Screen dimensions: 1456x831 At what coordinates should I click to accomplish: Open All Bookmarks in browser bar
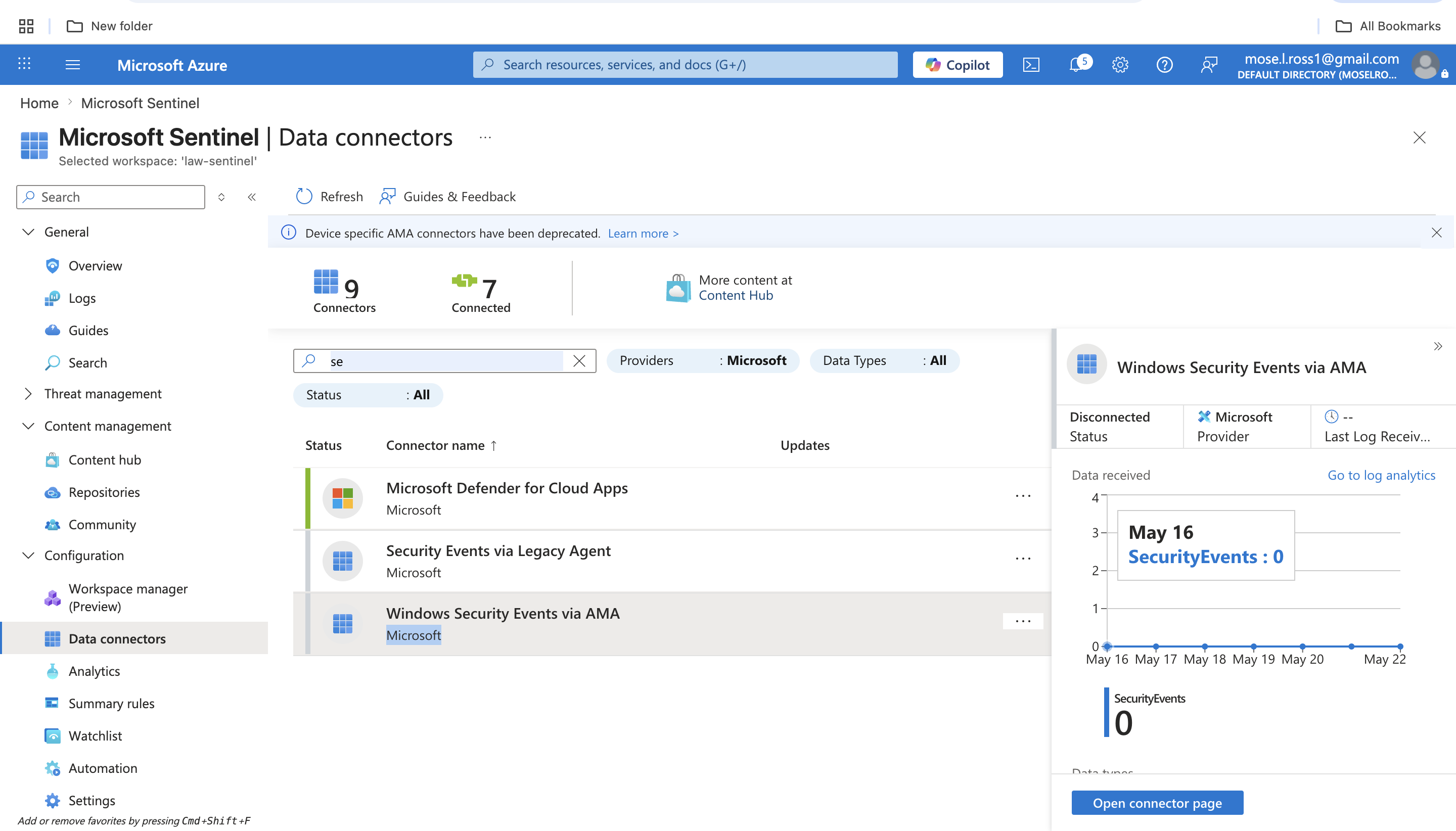1388,26
